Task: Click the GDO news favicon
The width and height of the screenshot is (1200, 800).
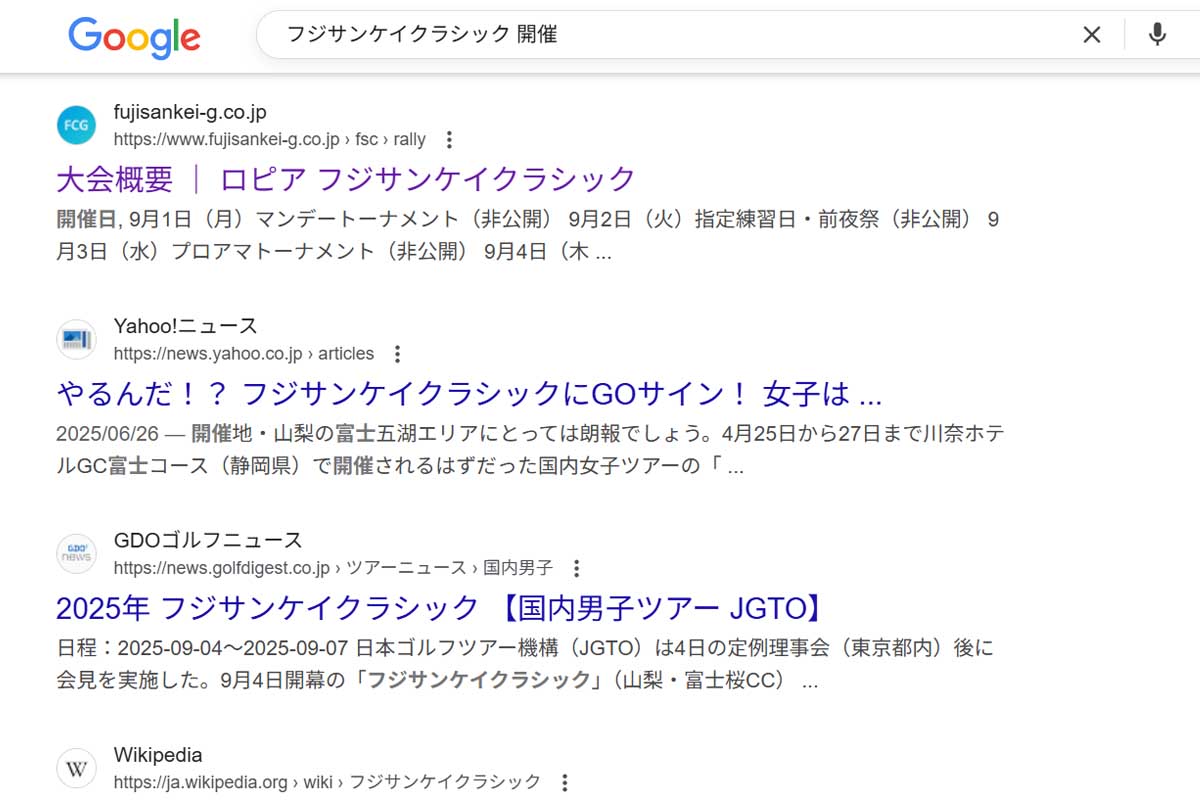Action: (x=77, y=554)
